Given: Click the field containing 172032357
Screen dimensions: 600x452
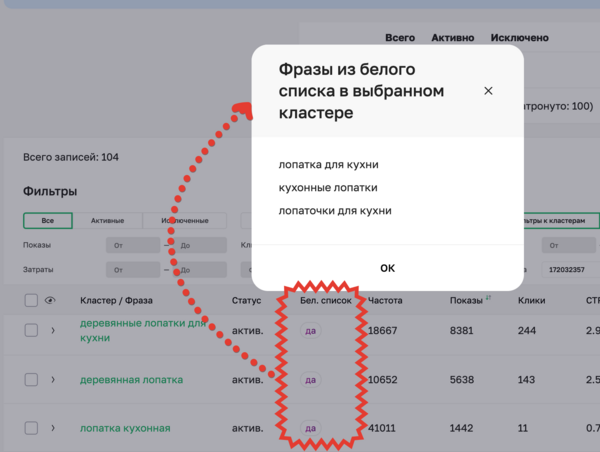Looking at the screenshot, I should (570, 270).
